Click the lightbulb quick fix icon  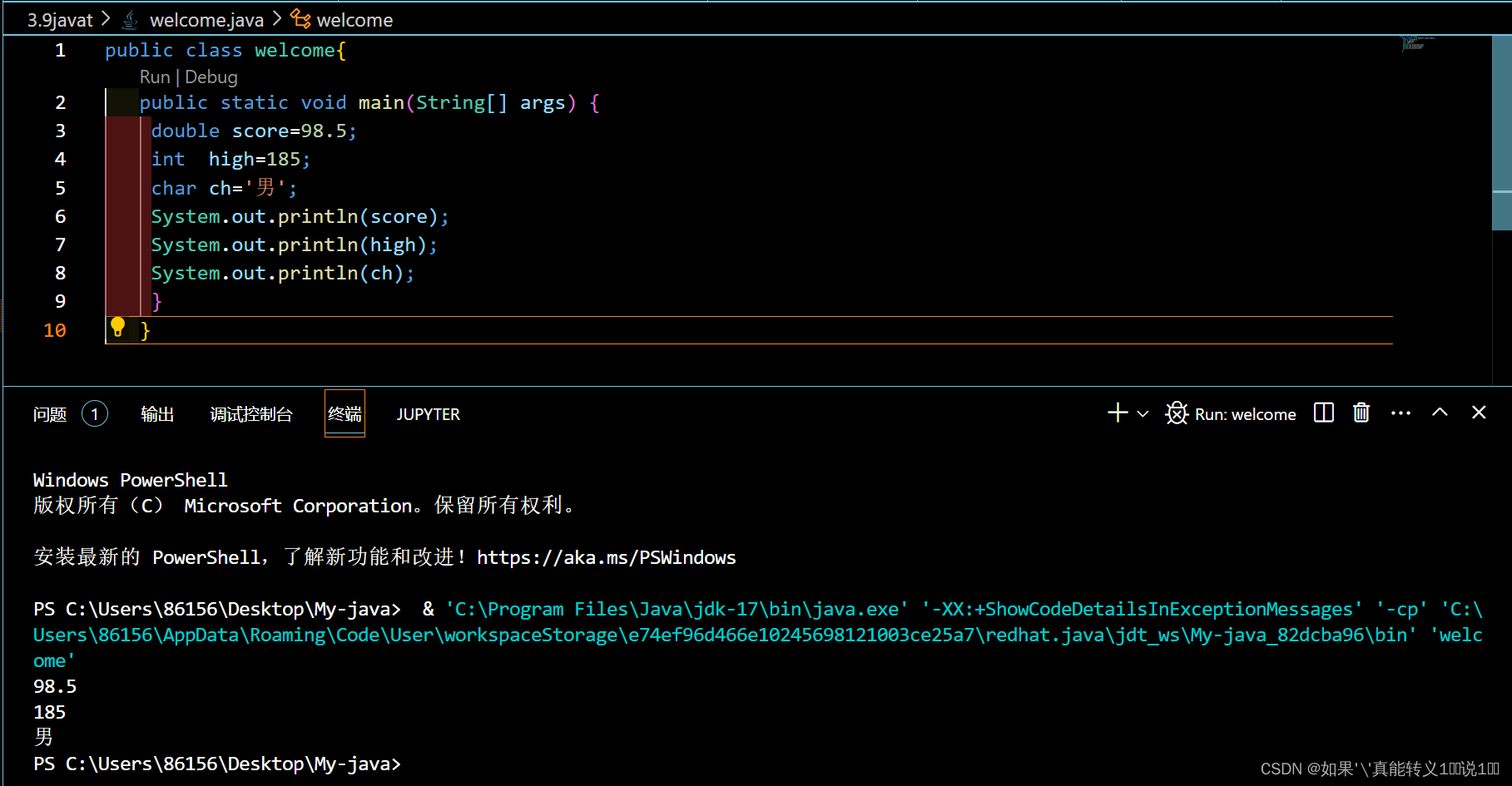click(118, 328)
